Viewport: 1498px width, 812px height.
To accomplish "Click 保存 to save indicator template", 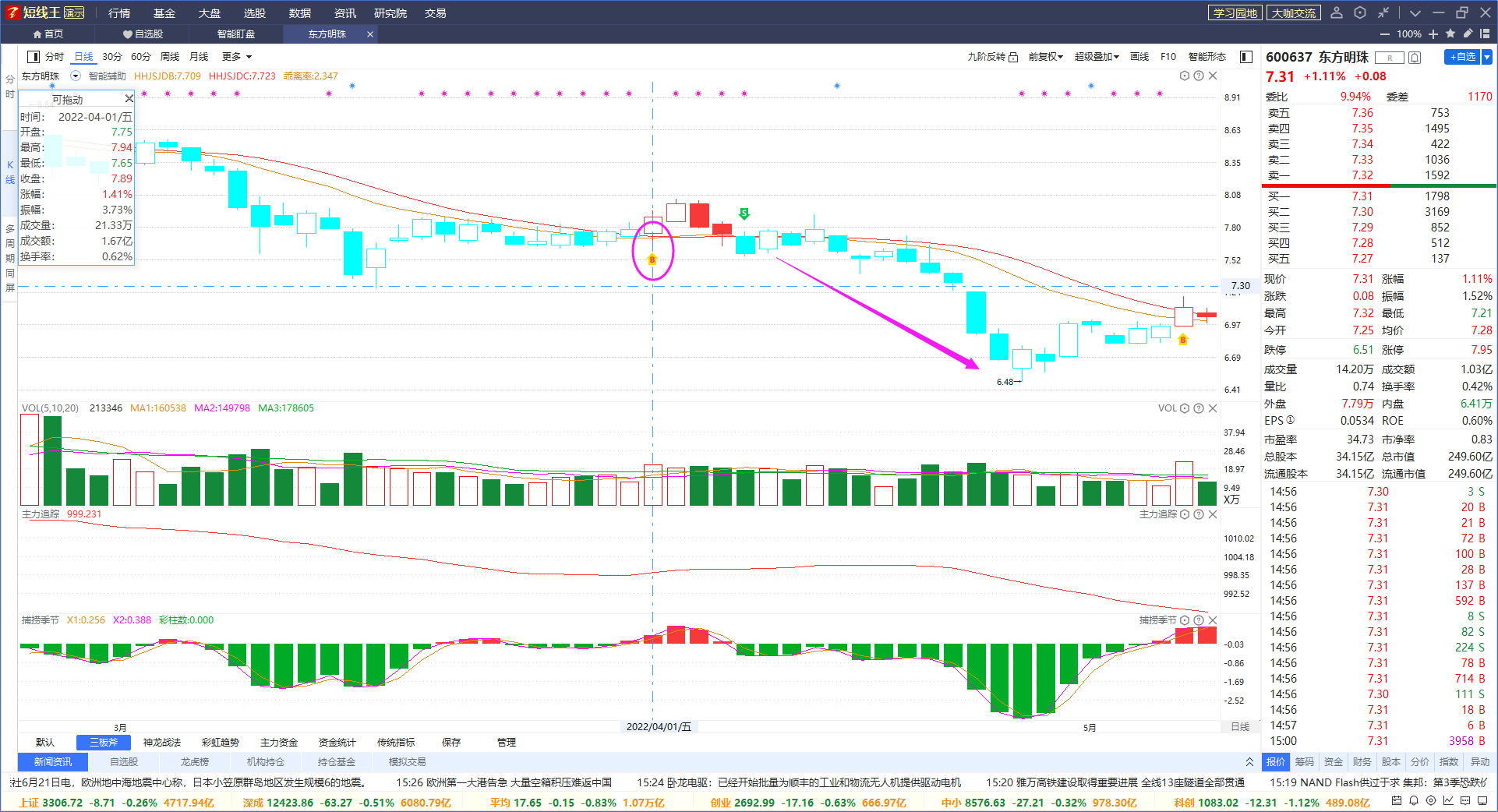I will 451,743.
